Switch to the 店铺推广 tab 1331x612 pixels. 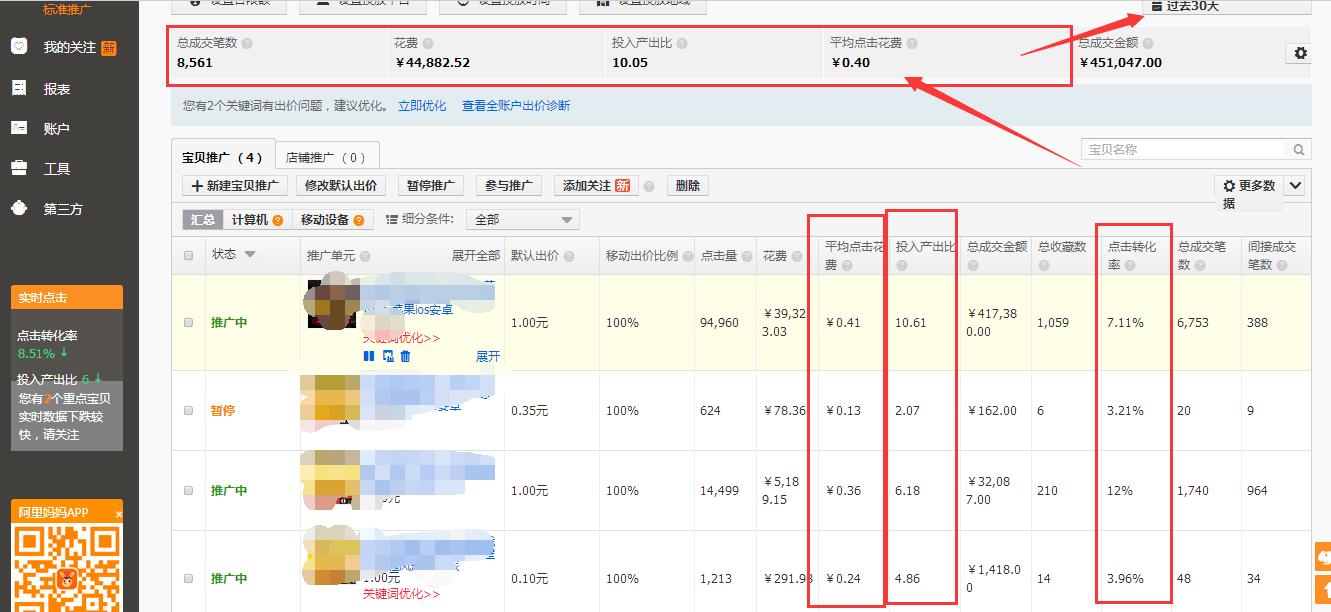(x=327, y=156)
